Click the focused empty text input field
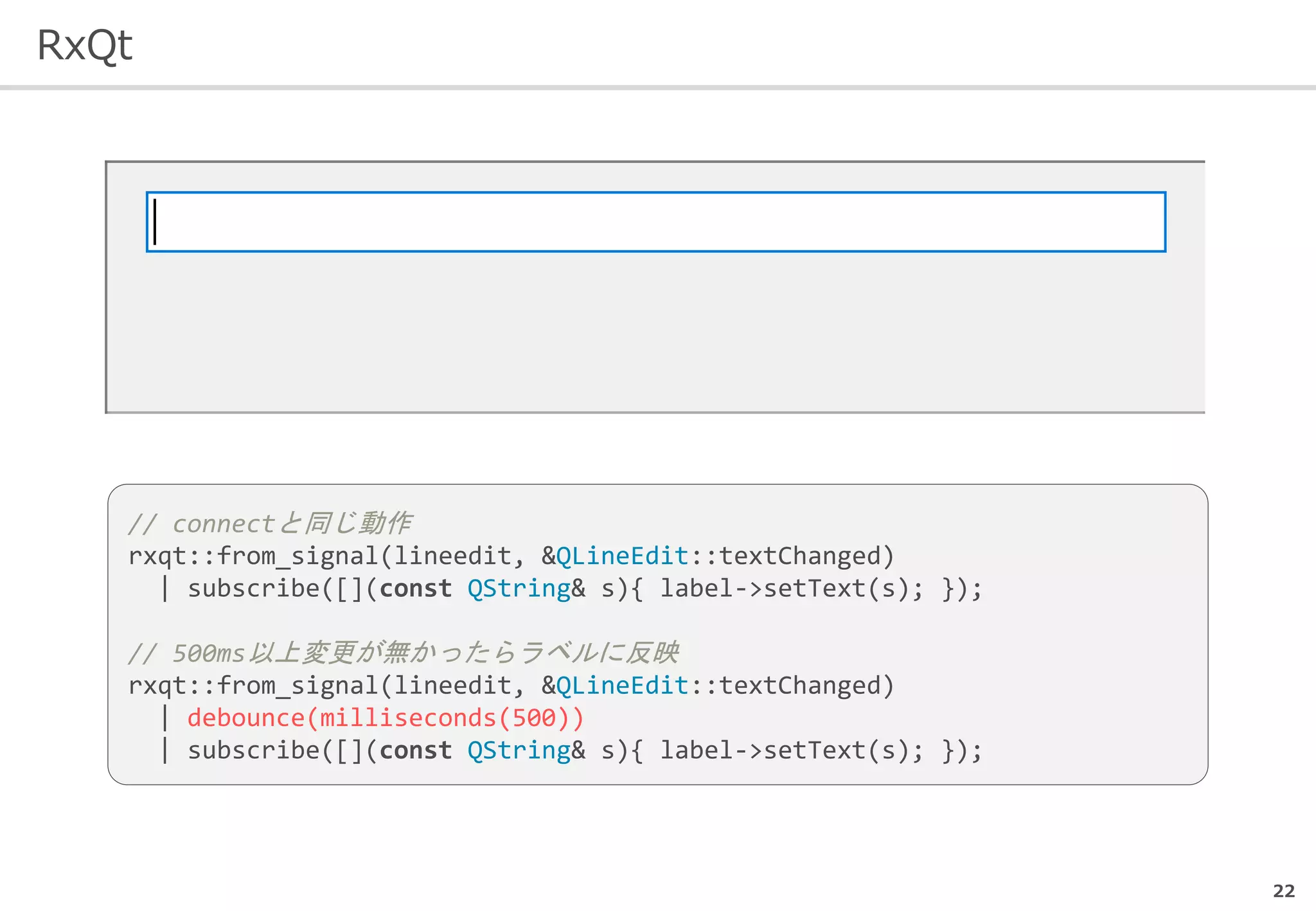 coord(655,222)
